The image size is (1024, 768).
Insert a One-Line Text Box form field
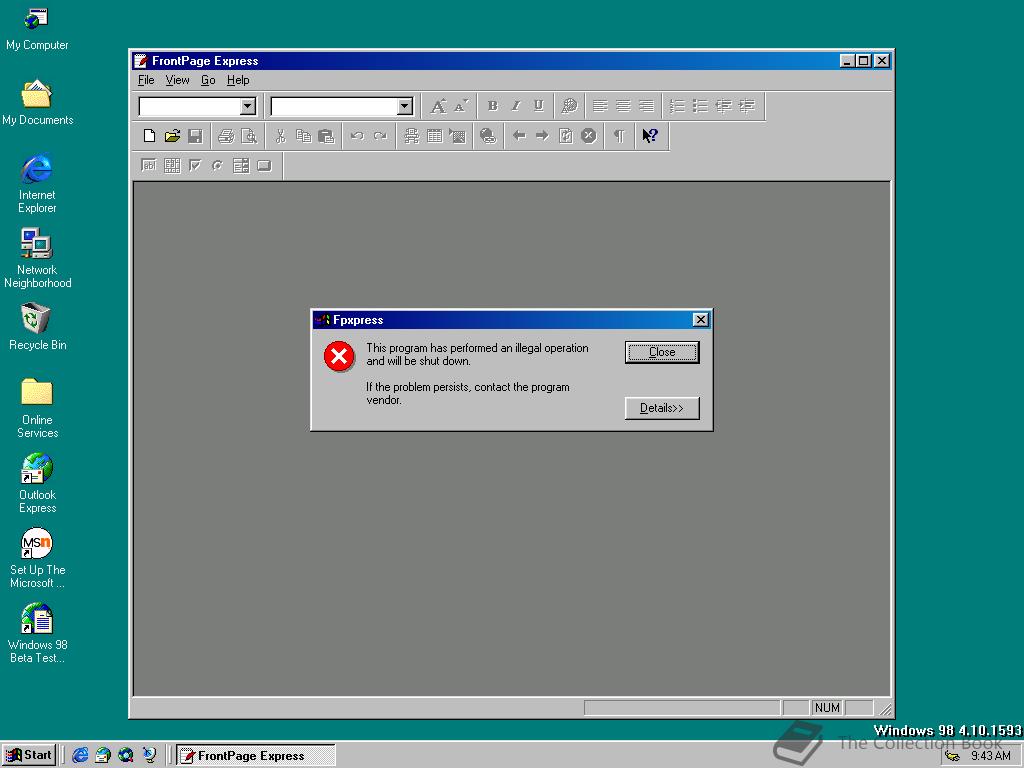(x=149, y=166)
